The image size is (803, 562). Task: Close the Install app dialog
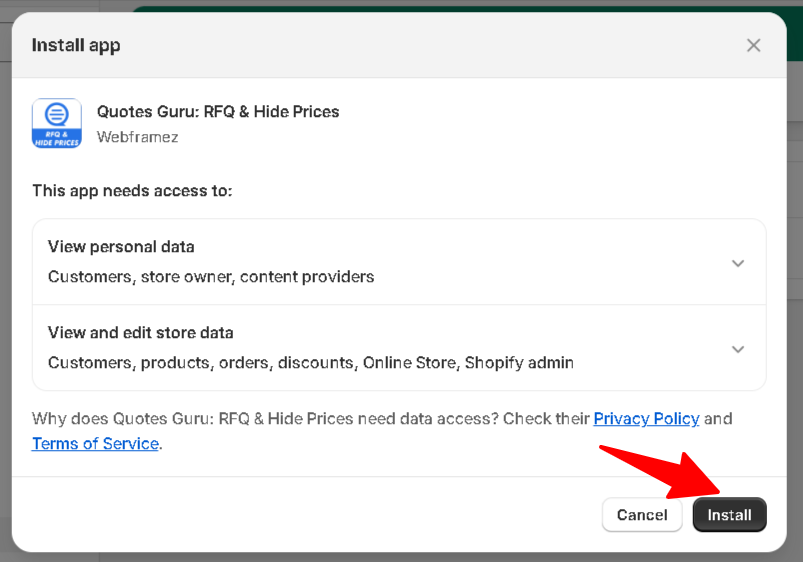tap(753, 45)
